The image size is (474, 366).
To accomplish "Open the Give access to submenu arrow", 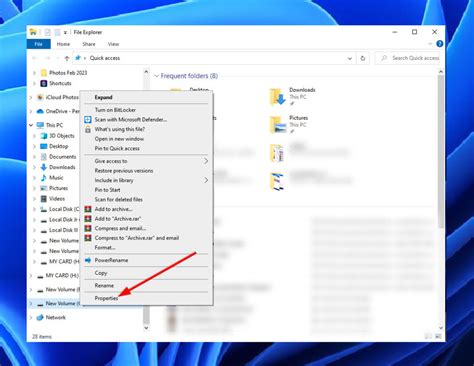I will pyautogui.click(x=206, y=161).
